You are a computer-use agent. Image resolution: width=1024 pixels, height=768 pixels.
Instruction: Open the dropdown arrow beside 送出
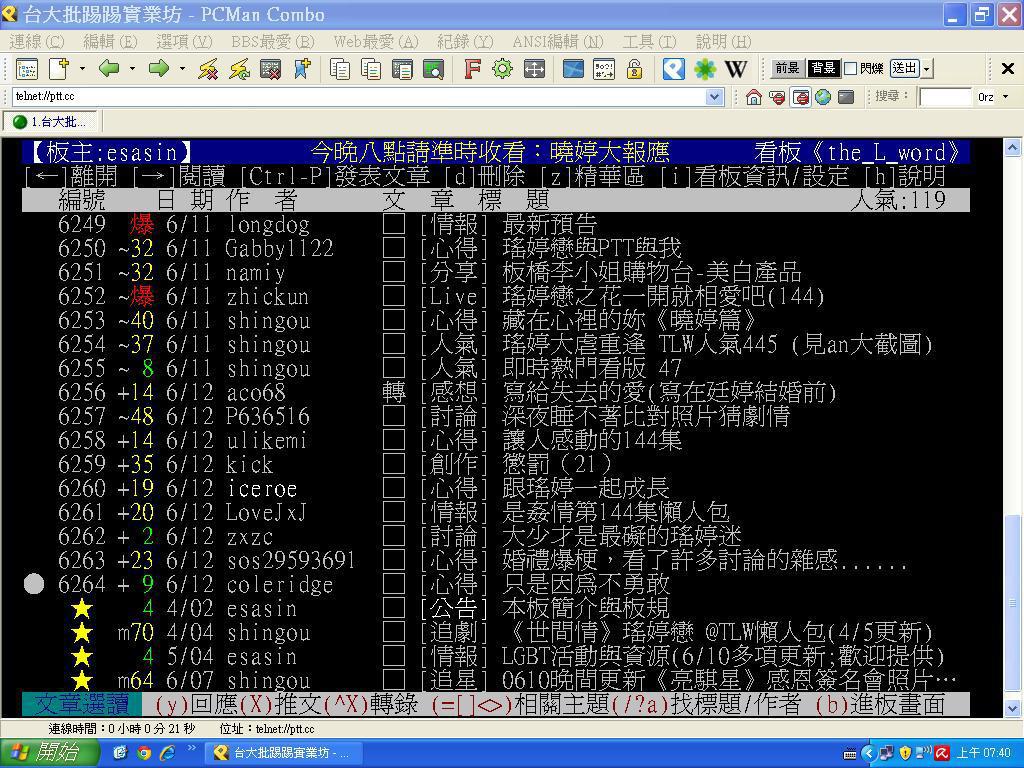[x=927, y=69]
